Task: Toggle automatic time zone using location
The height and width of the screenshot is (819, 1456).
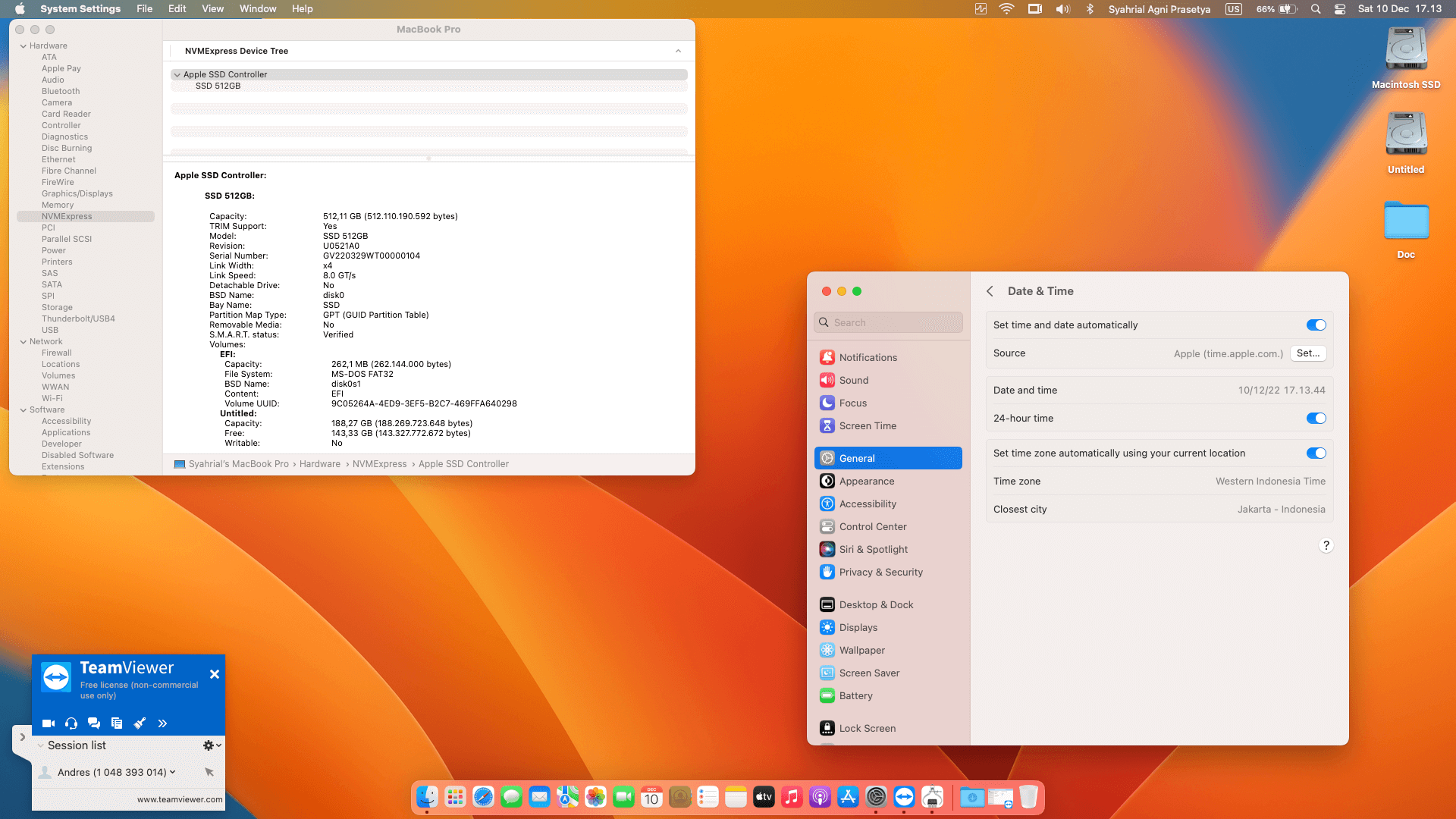Action: click(1316, 453)
